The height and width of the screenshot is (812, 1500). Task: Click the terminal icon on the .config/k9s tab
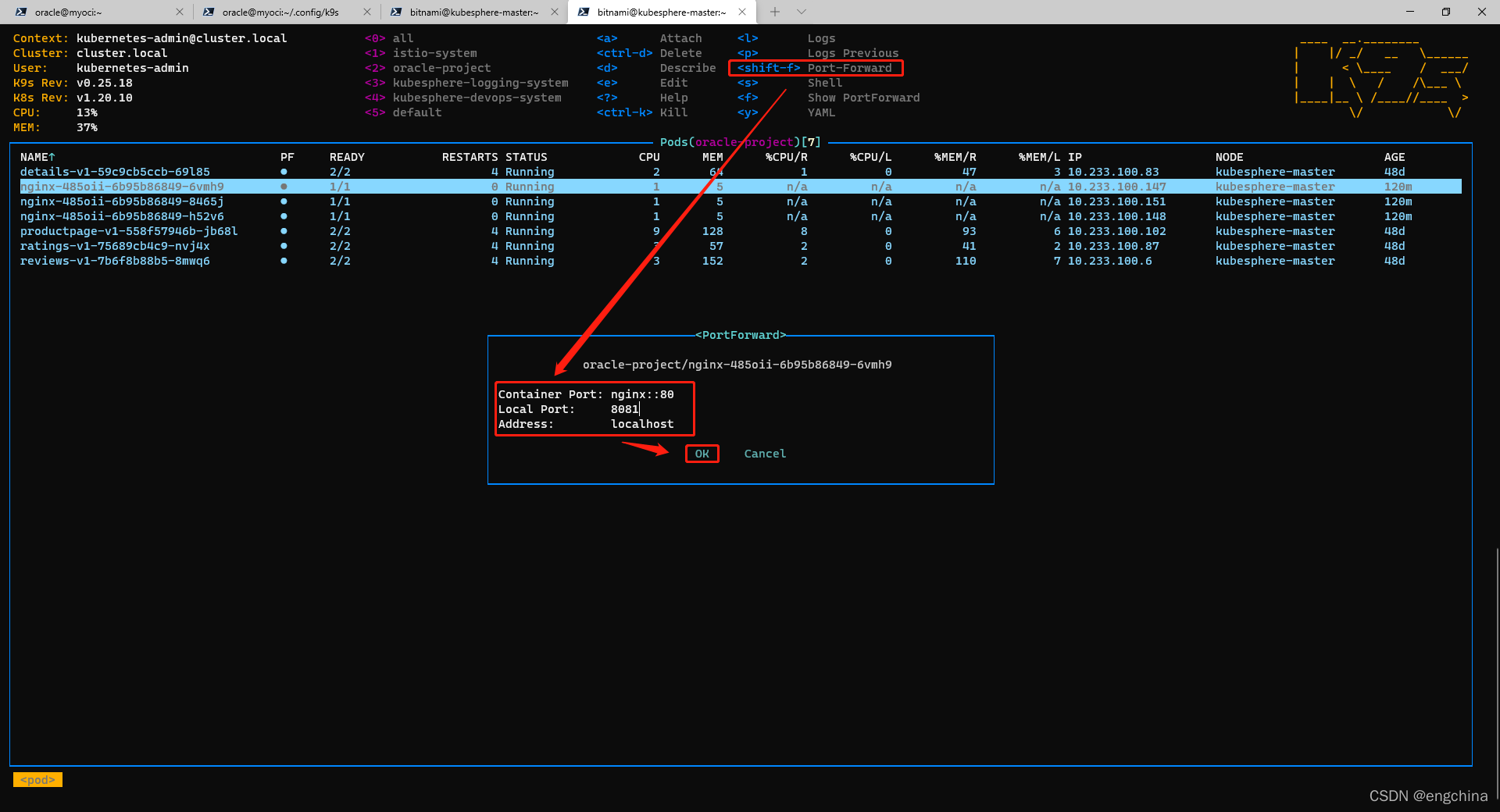(x=209, y=12)
